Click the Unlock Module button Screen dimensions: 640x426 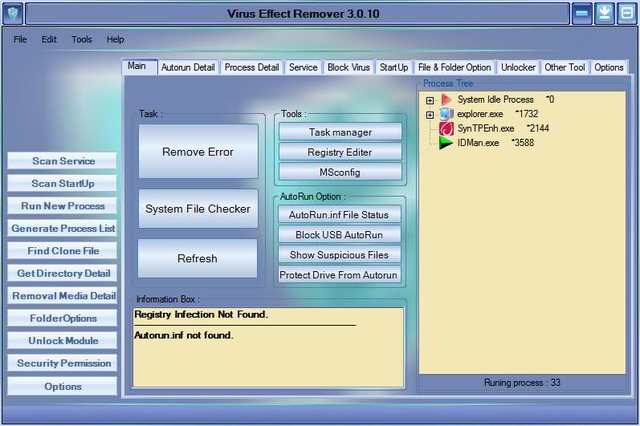tap(62, 340)
